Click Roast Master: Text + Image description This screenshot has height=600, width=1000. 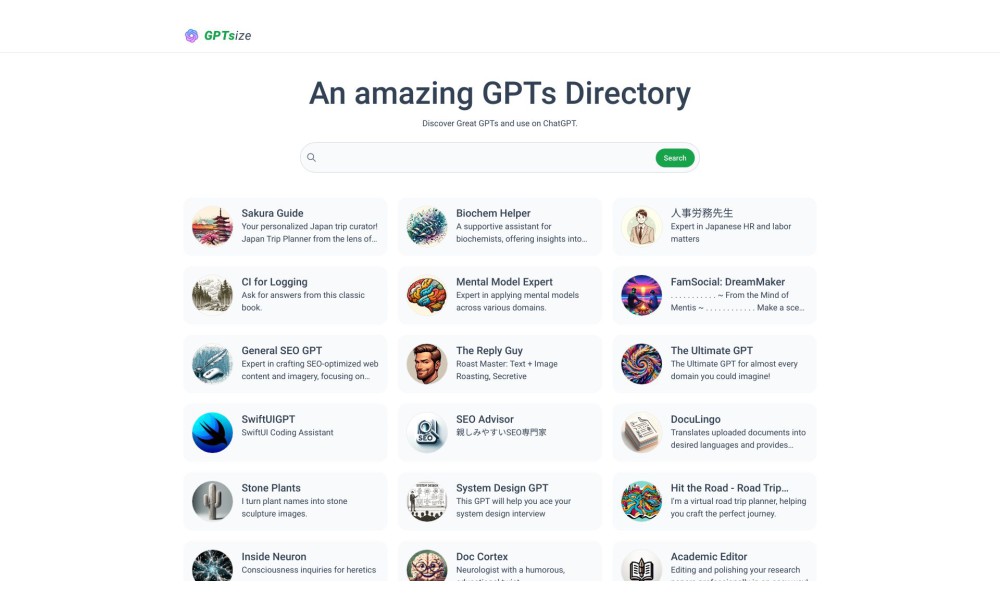[507, 370]
